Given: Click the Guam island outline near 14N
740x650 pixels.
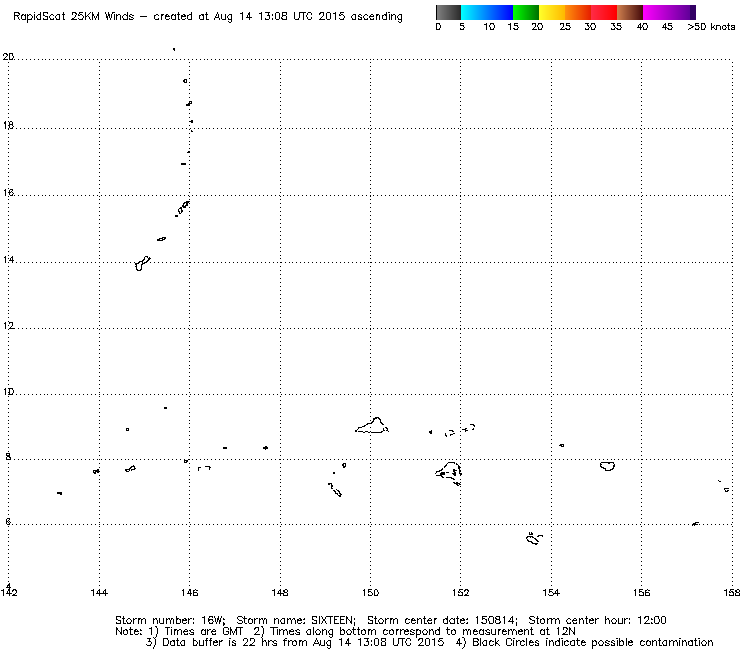Looking at the screenshot, I should (x=142, y=263).
